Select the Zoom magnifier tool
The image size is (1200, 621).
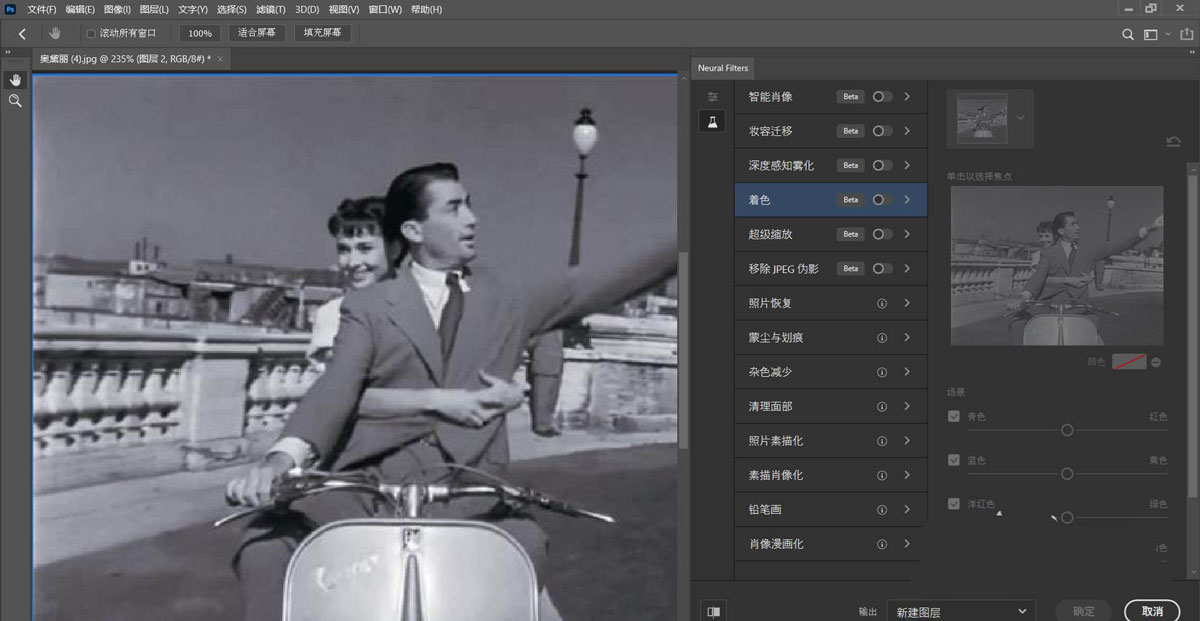pyautogui.click(x=15, y=101)
